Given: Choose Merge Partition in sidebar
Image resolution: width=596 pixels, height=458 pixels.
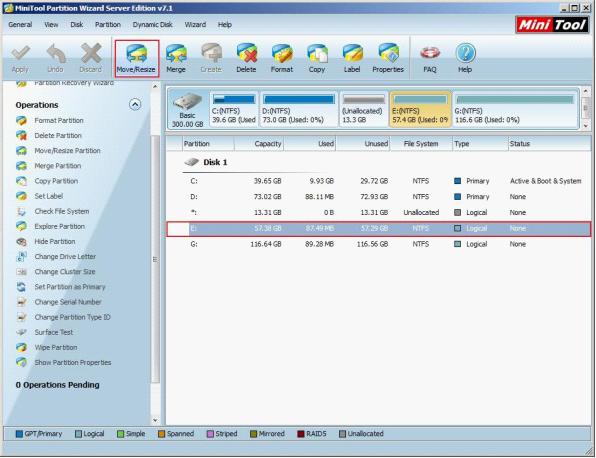Looking at the screenshot, I should pyautogui.click(x=57, y=166).
